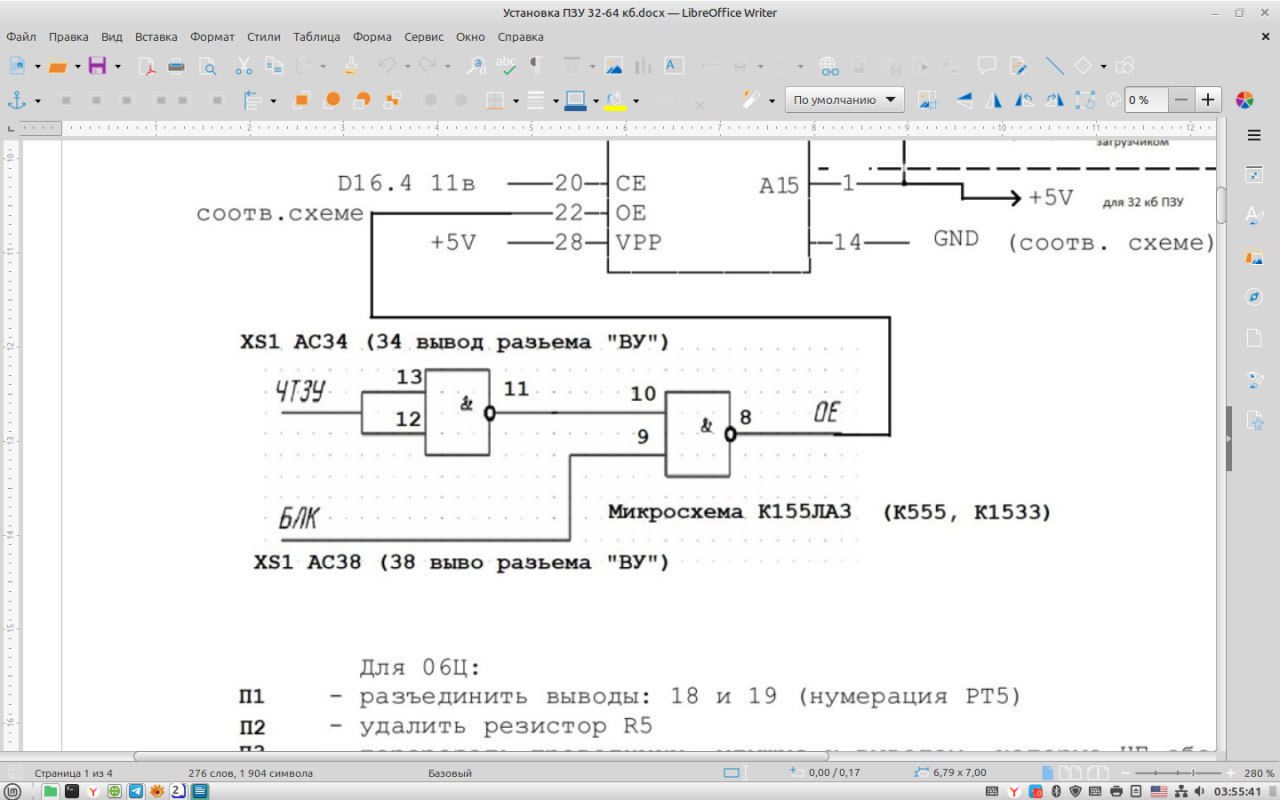Toggle formatting marks pilcrow button

tap(535, 67)
